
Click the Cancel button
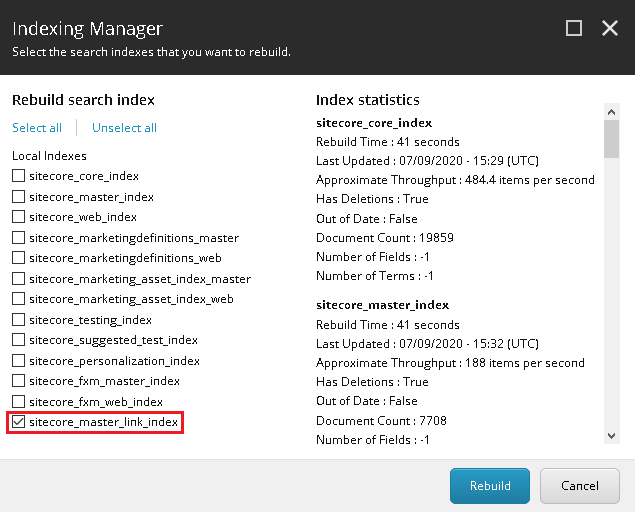click(580, 486)
